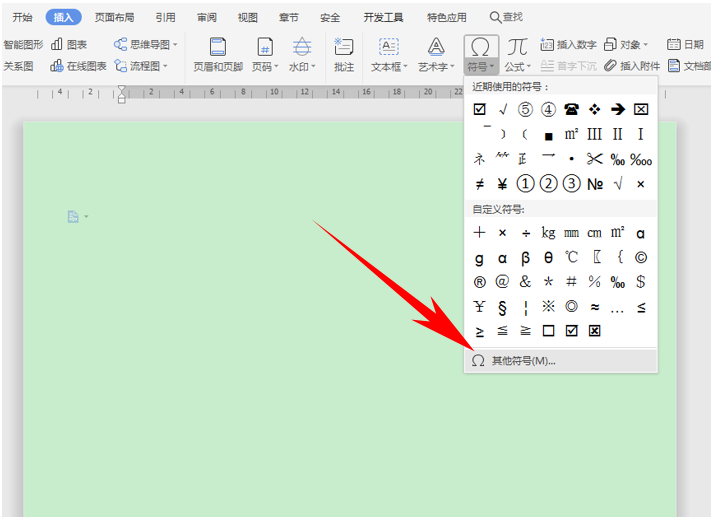Open the 对象 dropdown
The image size is (711, 517).
coord(626,44)
